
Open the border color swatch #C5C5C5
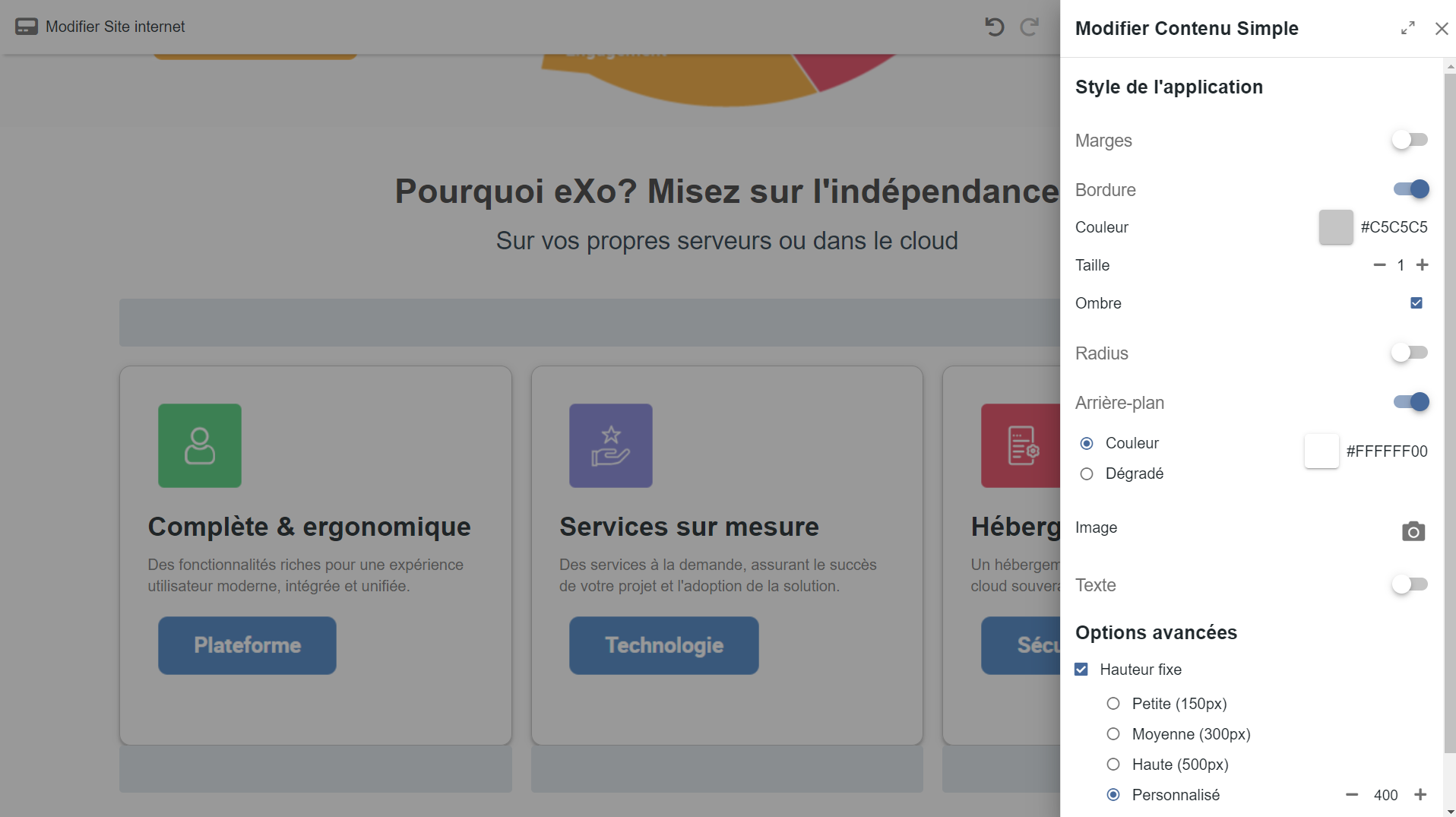1335,227
